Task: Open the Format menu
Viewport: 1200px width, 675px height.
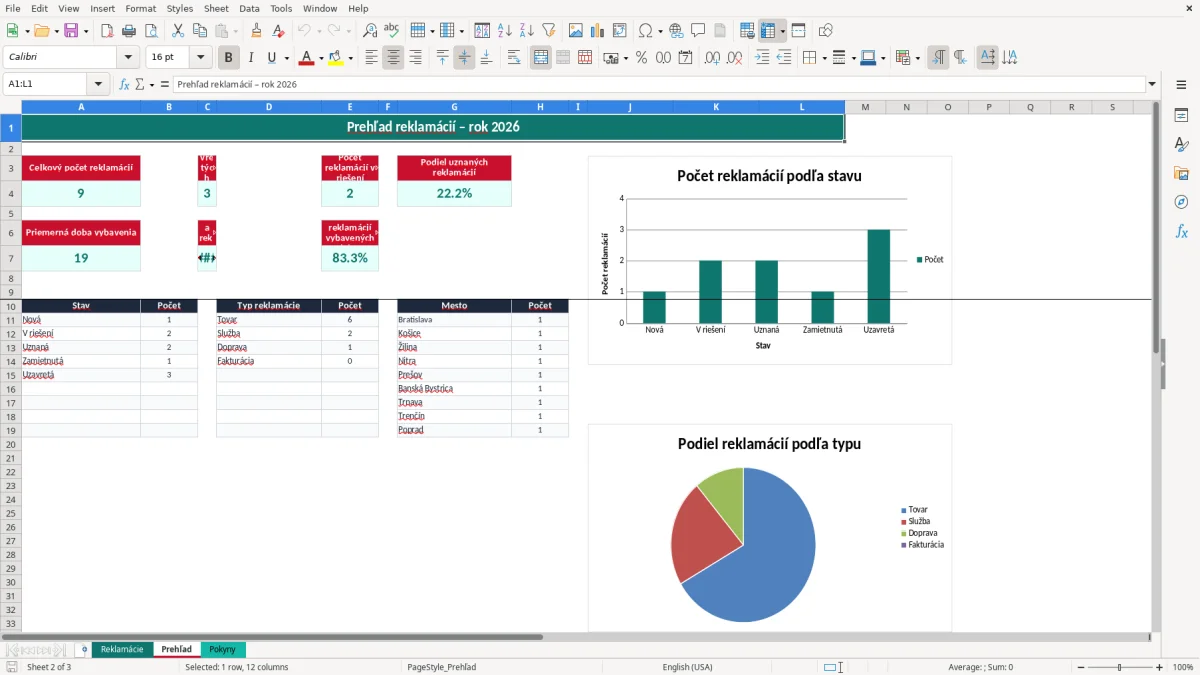Action: coord(140,8)
